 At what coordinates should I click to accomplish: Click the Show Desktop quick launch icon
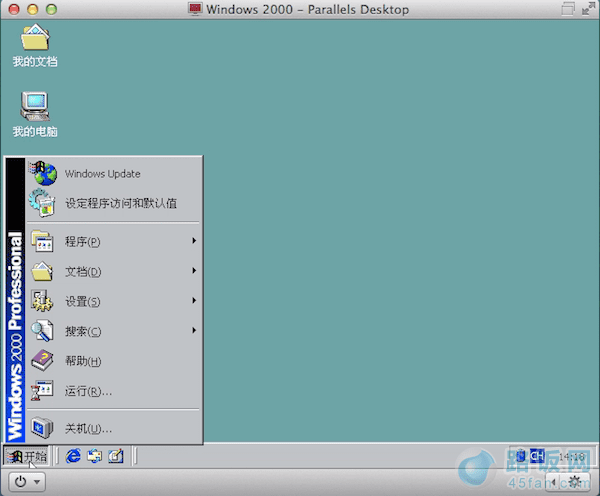[116, 456]
